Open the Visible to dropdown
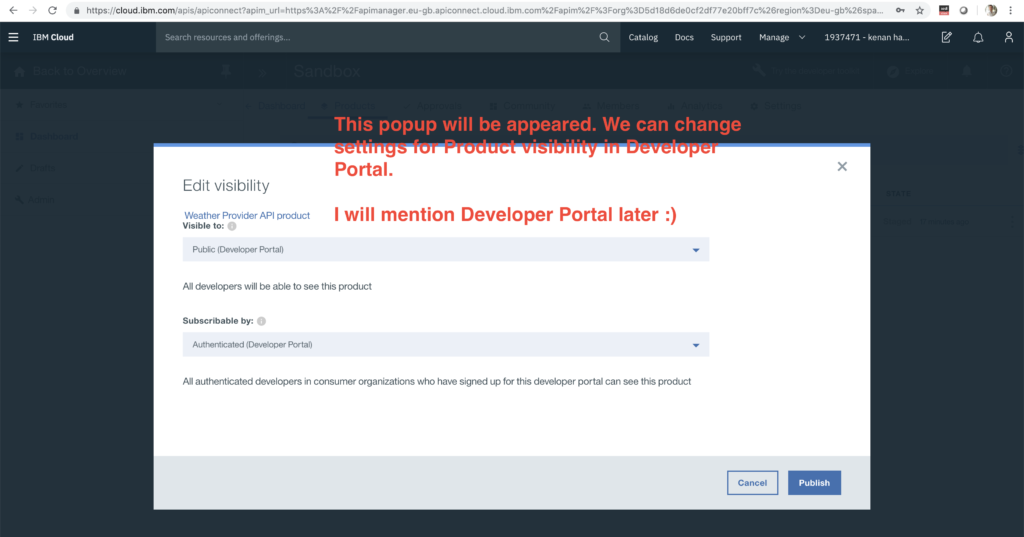The image size is (1024, 537). [445, 250]
